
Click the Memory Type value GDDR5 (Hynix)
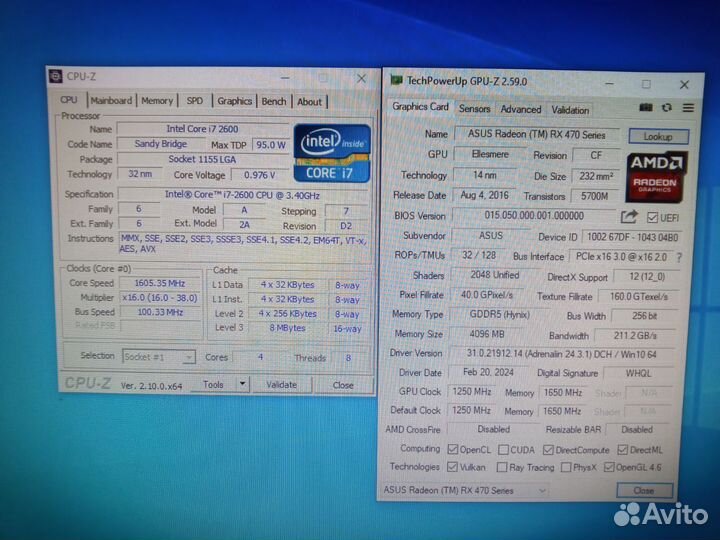500,315
